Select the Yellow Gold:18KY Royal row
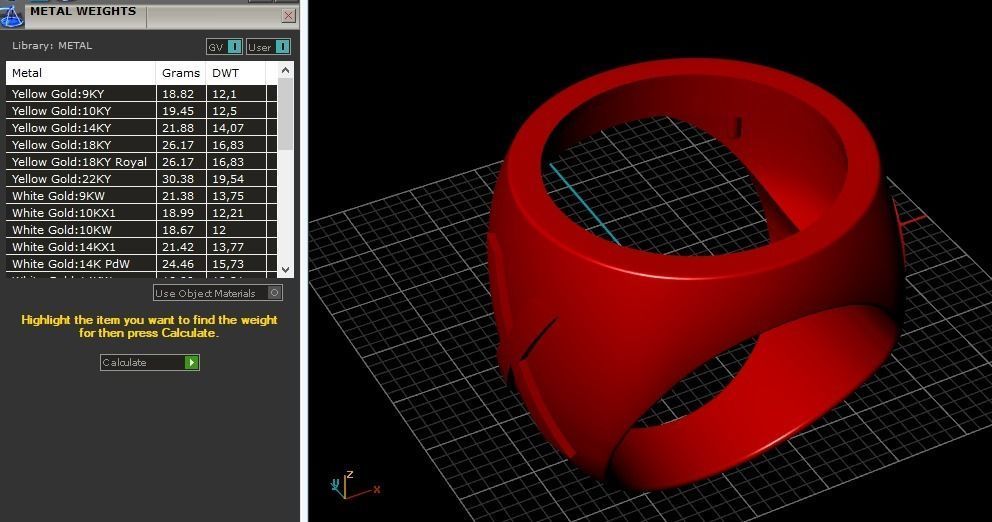The height and width of the screenshot is (522, 992). [142, 162]
